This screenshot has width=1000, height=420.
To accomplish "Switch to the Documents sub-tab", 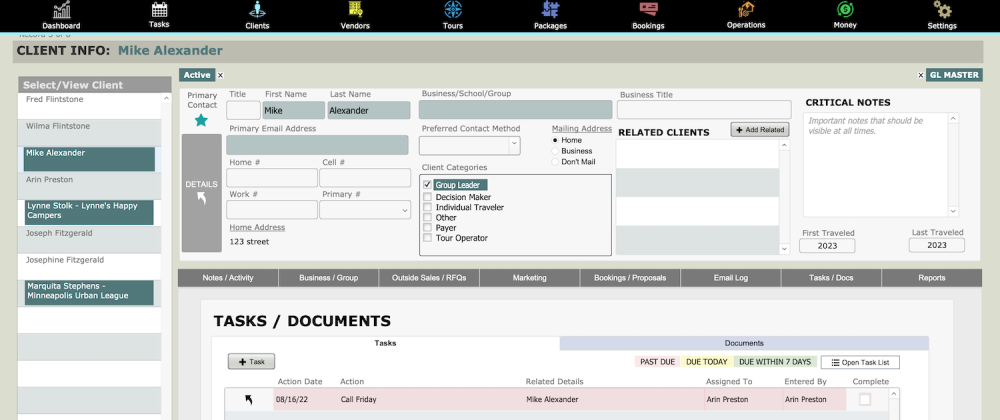I will 744,343.
